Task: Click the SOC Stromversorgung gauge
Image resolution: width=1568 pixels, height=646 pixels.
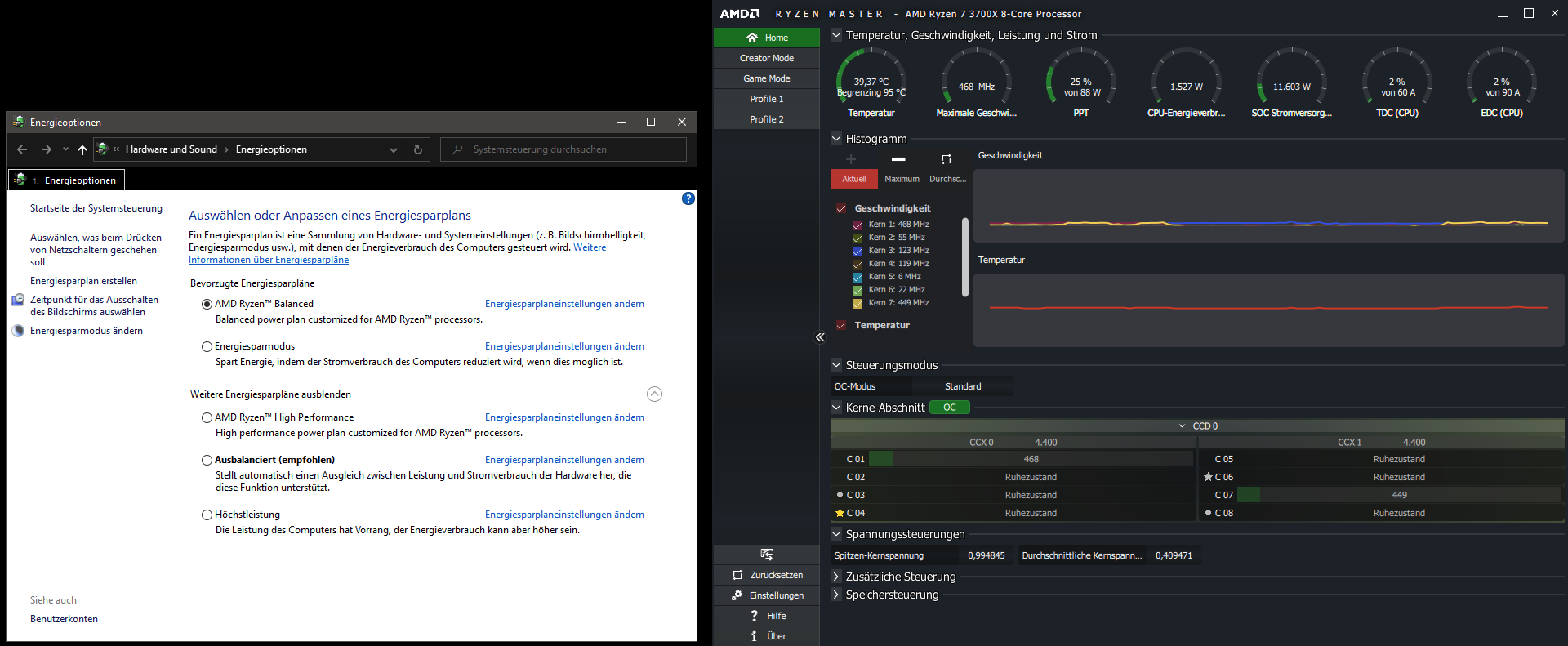Action: [1291, 83]
